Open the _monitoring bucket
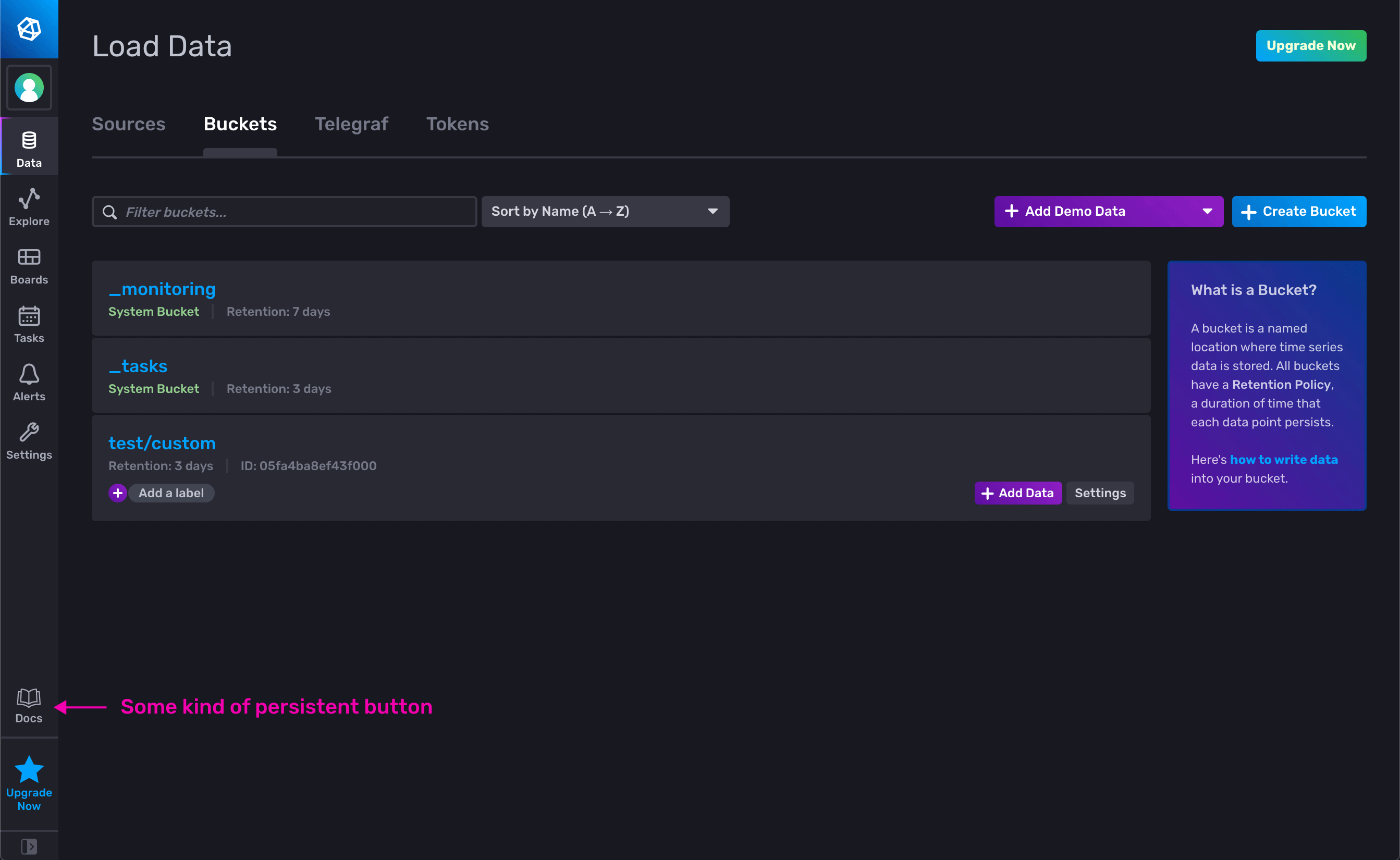The image size is (1400, 860). 162,289
